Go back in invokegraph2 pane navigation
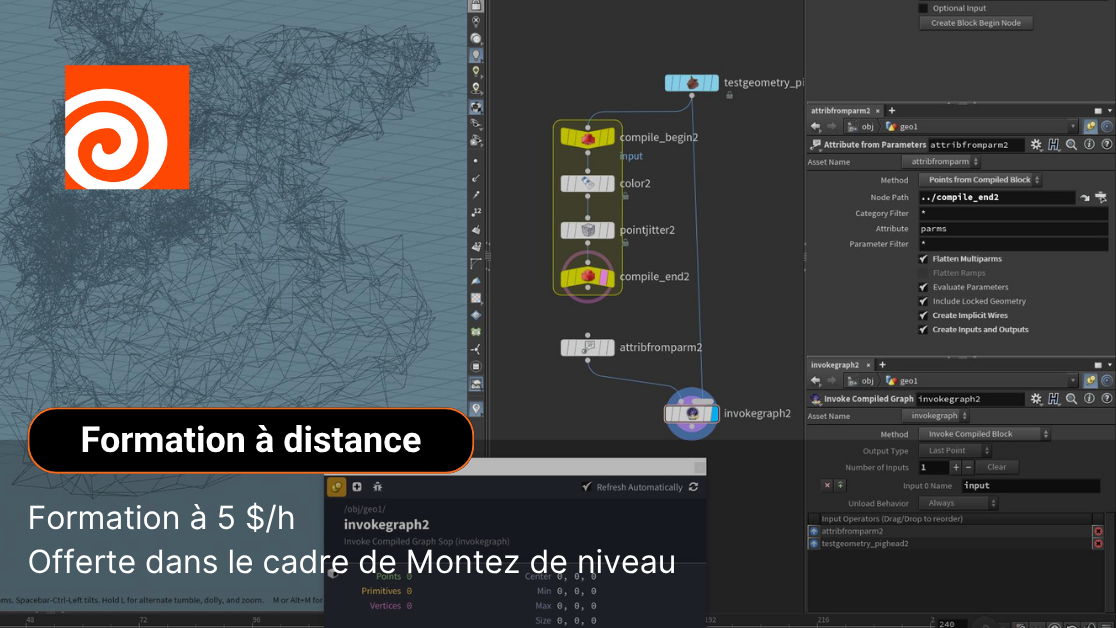Viewport: 1116px width, 628px height. click(816, 381)
